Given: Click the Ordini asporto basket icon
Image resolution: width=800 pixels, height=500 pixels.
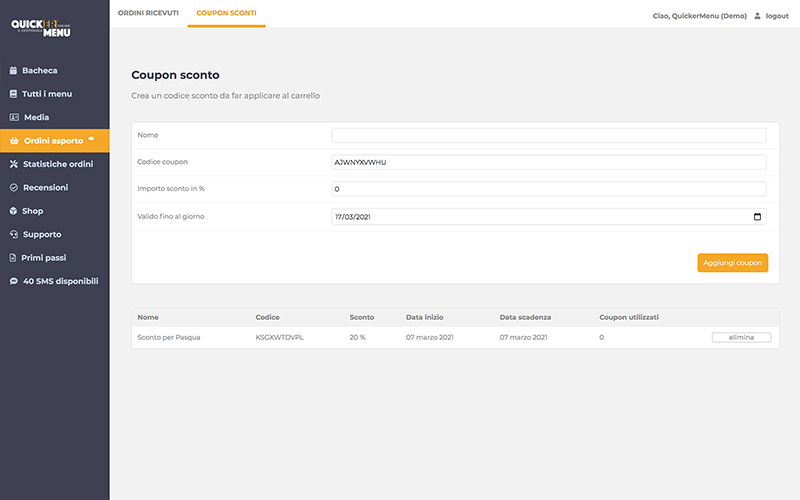Looking at the screenshot, I should point(14,141).
